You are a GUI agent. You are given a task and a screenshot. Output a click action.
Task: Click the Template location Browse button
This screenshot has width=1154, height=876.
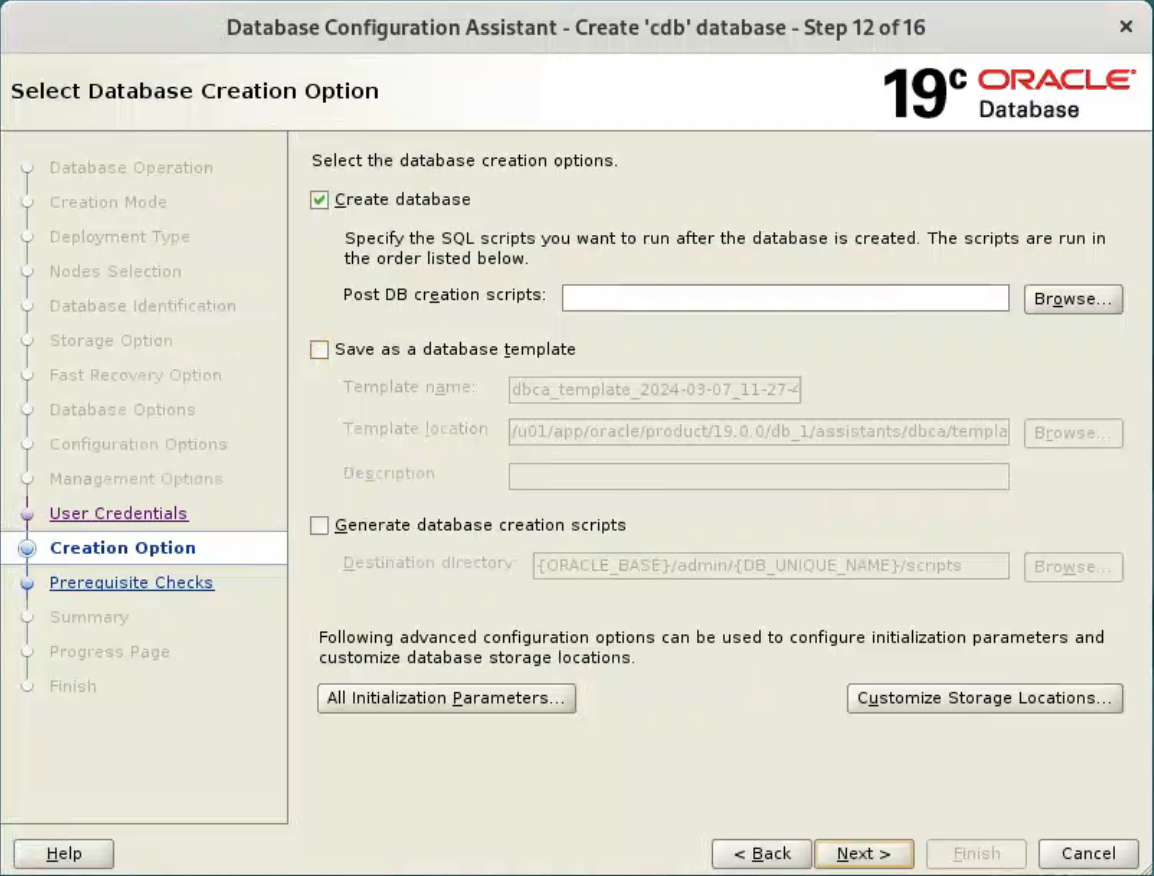tap(1073, 433)
